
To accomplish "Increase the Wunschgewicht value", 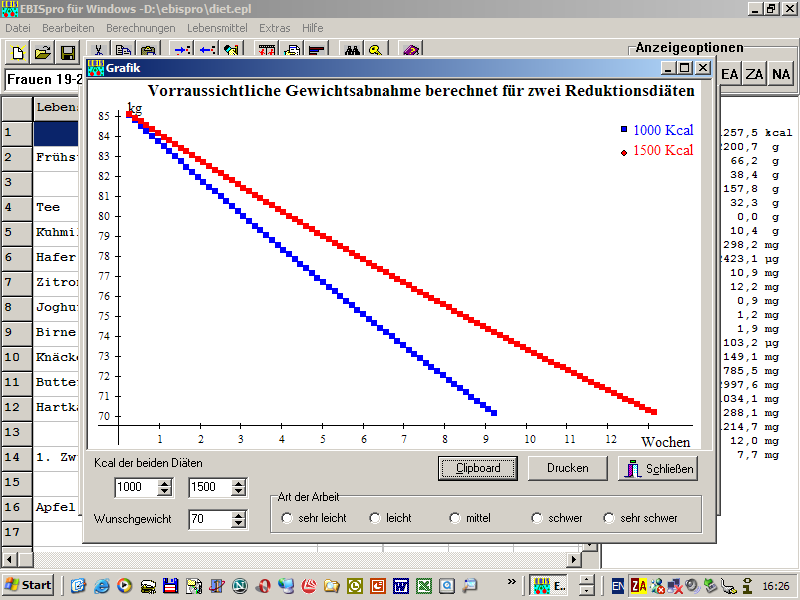I will [238, 515].
